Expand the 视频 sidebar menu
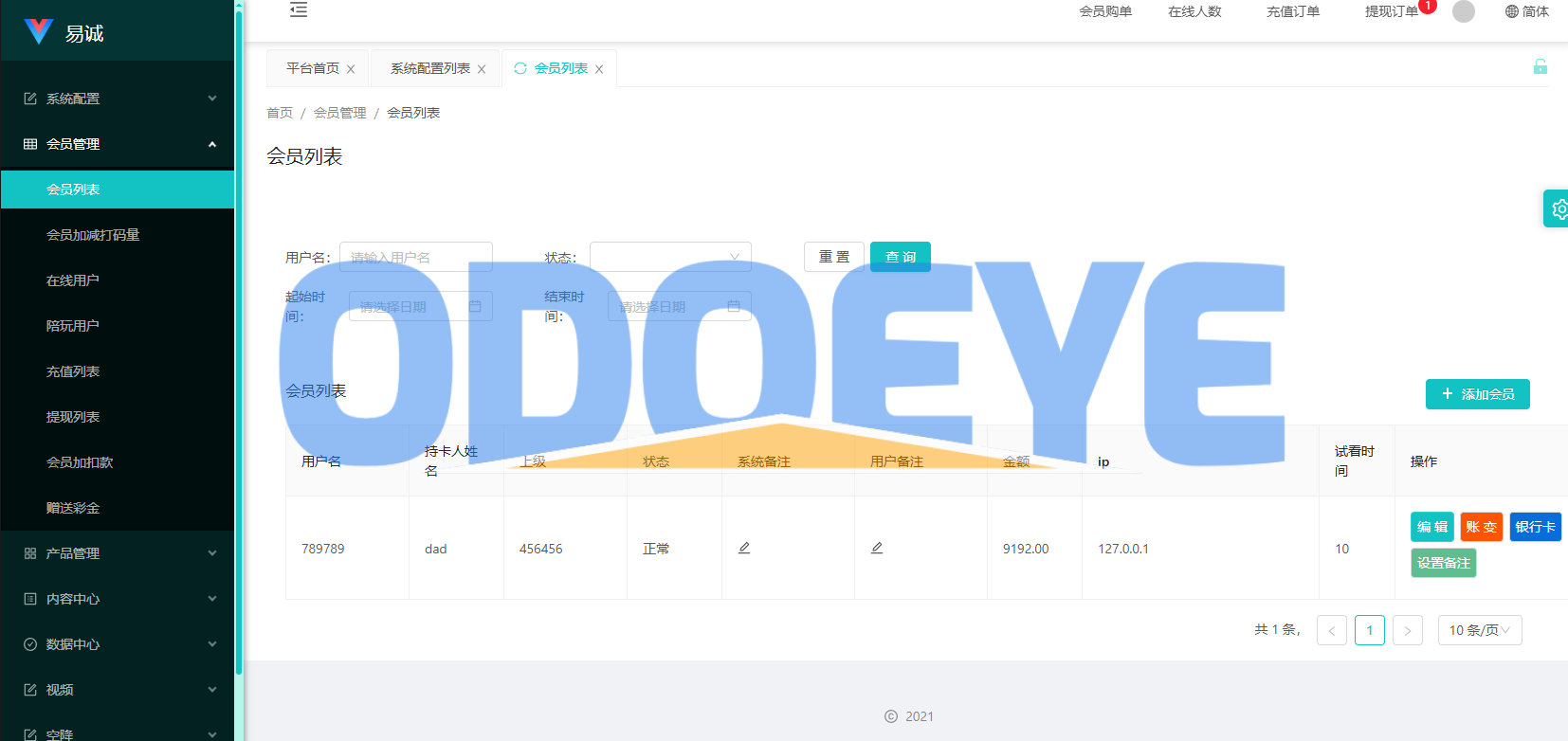1568x741 pixels. (x=118, y=690)
